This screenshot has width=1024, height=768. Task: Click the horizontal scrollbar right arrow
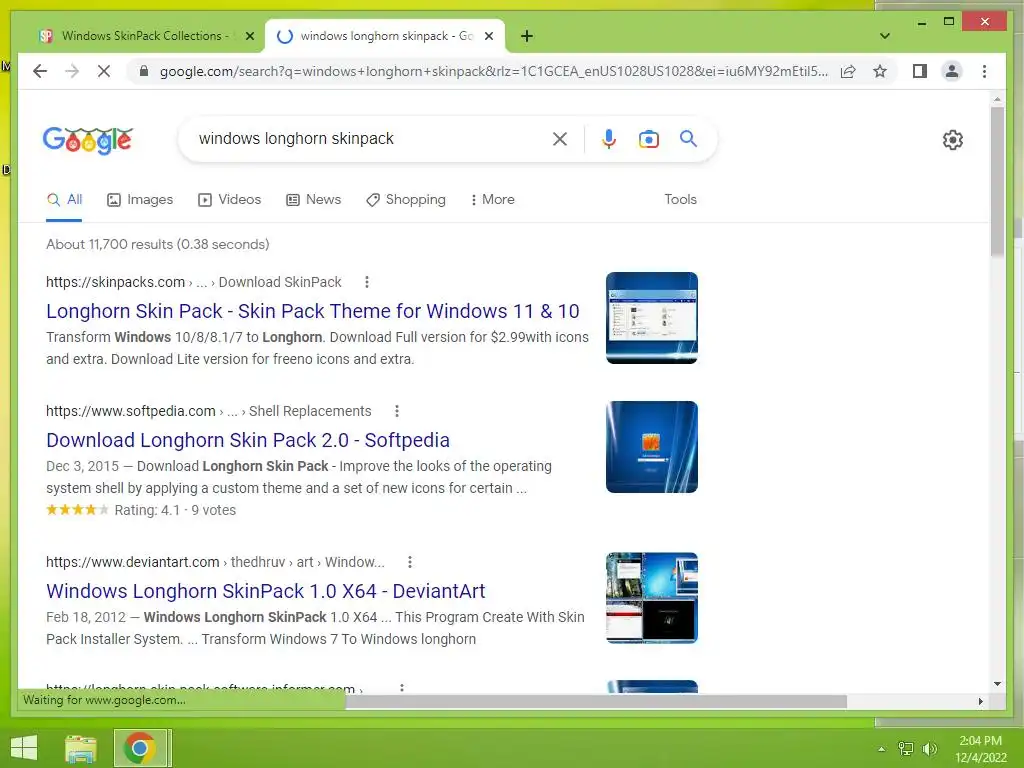(x=980, y=701)
